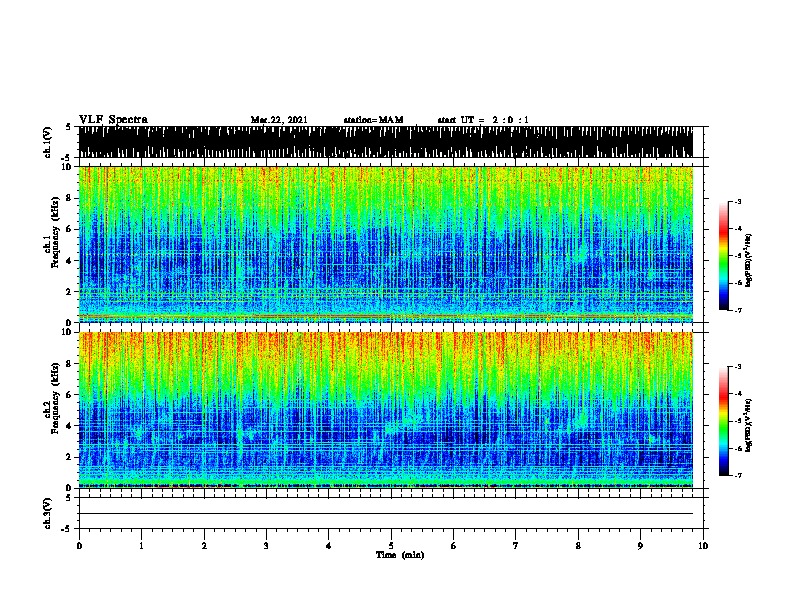Click time axis tick label "9"

pos(640,546)
